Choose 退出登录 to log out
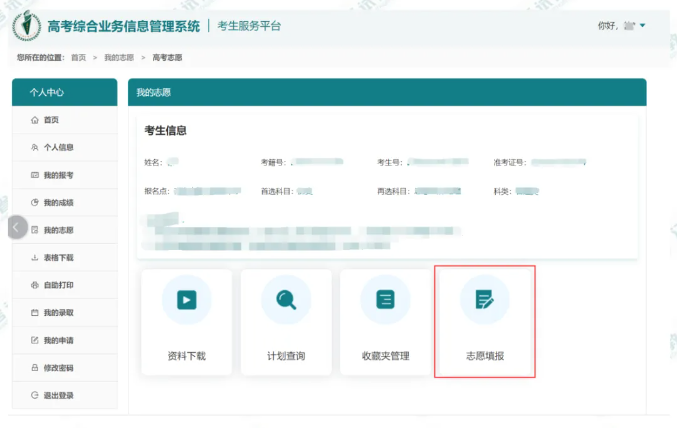 pyautogui.click(x=65, y=395)
